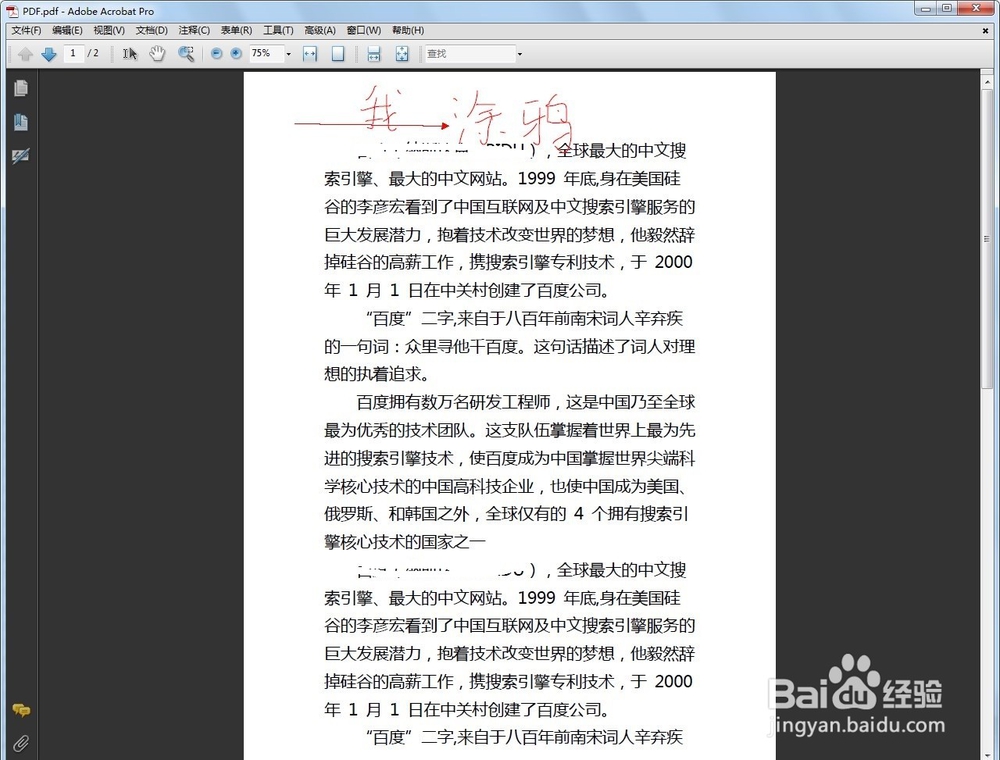
Task: Click the page number input field
Action: 73,54
